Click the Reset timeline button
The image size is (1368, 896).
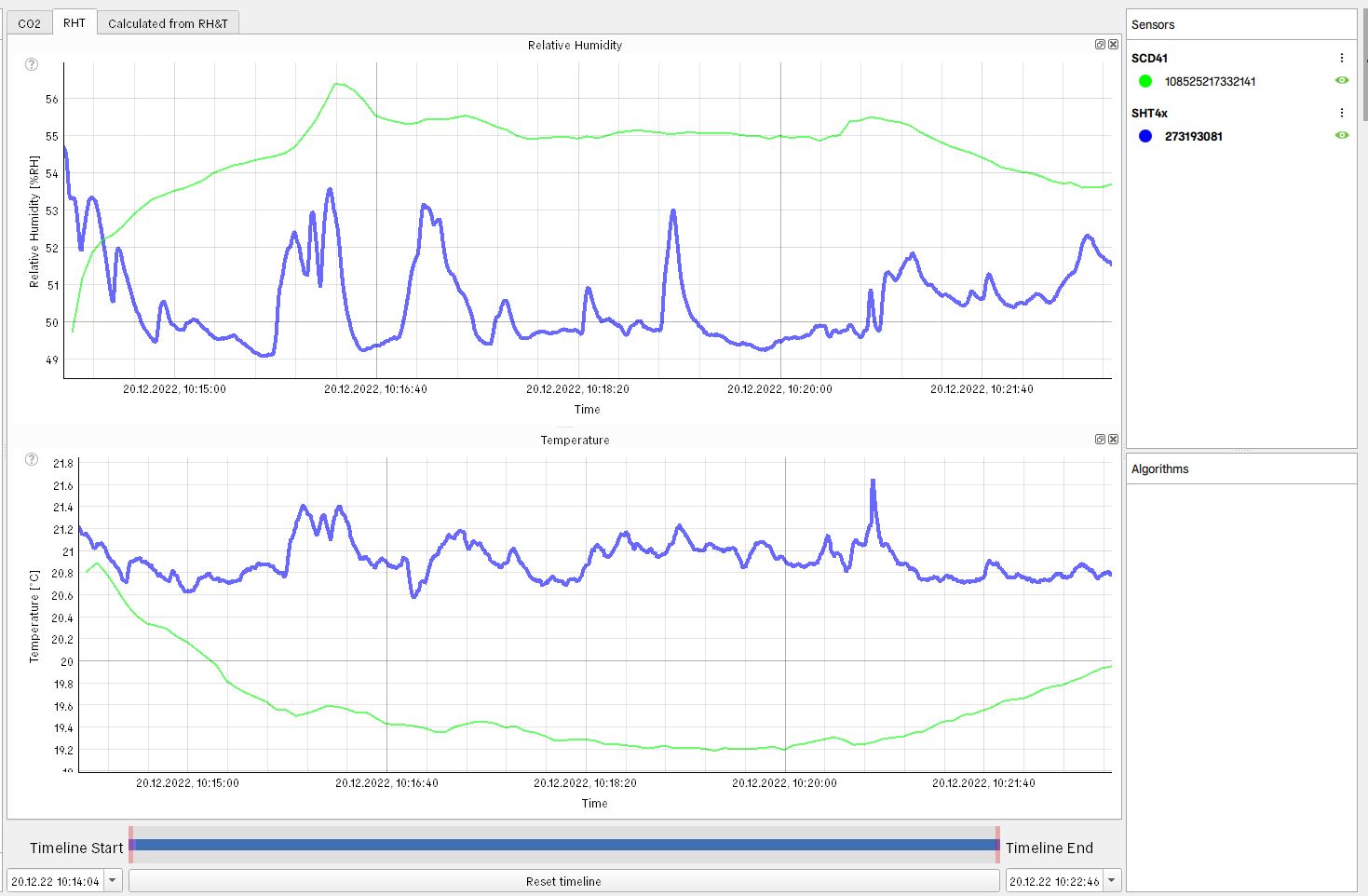click(x=563, y=881)
